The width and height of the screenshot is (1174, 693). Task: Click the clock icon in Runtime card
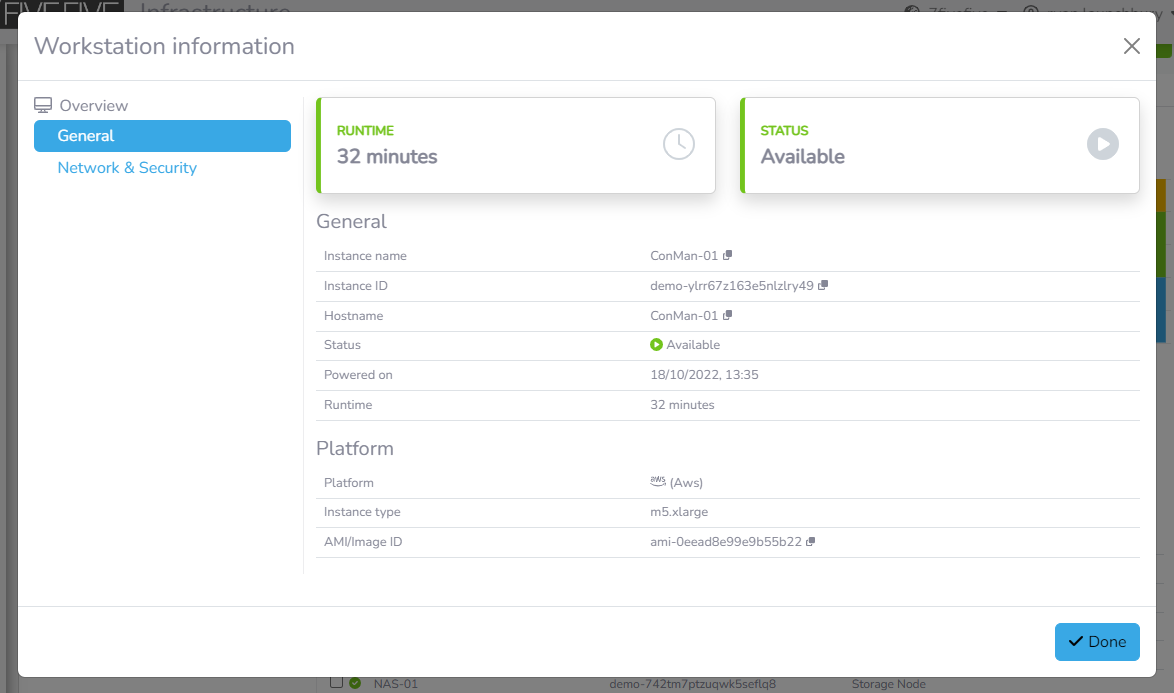pos(678,144)
